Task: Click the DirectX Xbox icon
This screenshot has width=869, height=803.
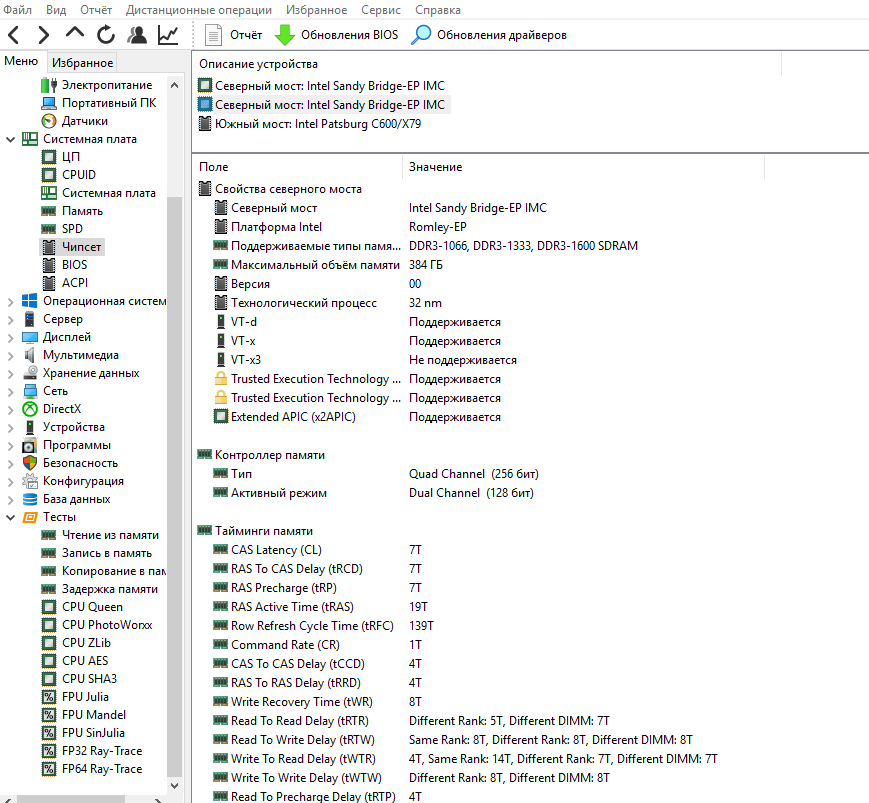Action: [x=30, y=409]
